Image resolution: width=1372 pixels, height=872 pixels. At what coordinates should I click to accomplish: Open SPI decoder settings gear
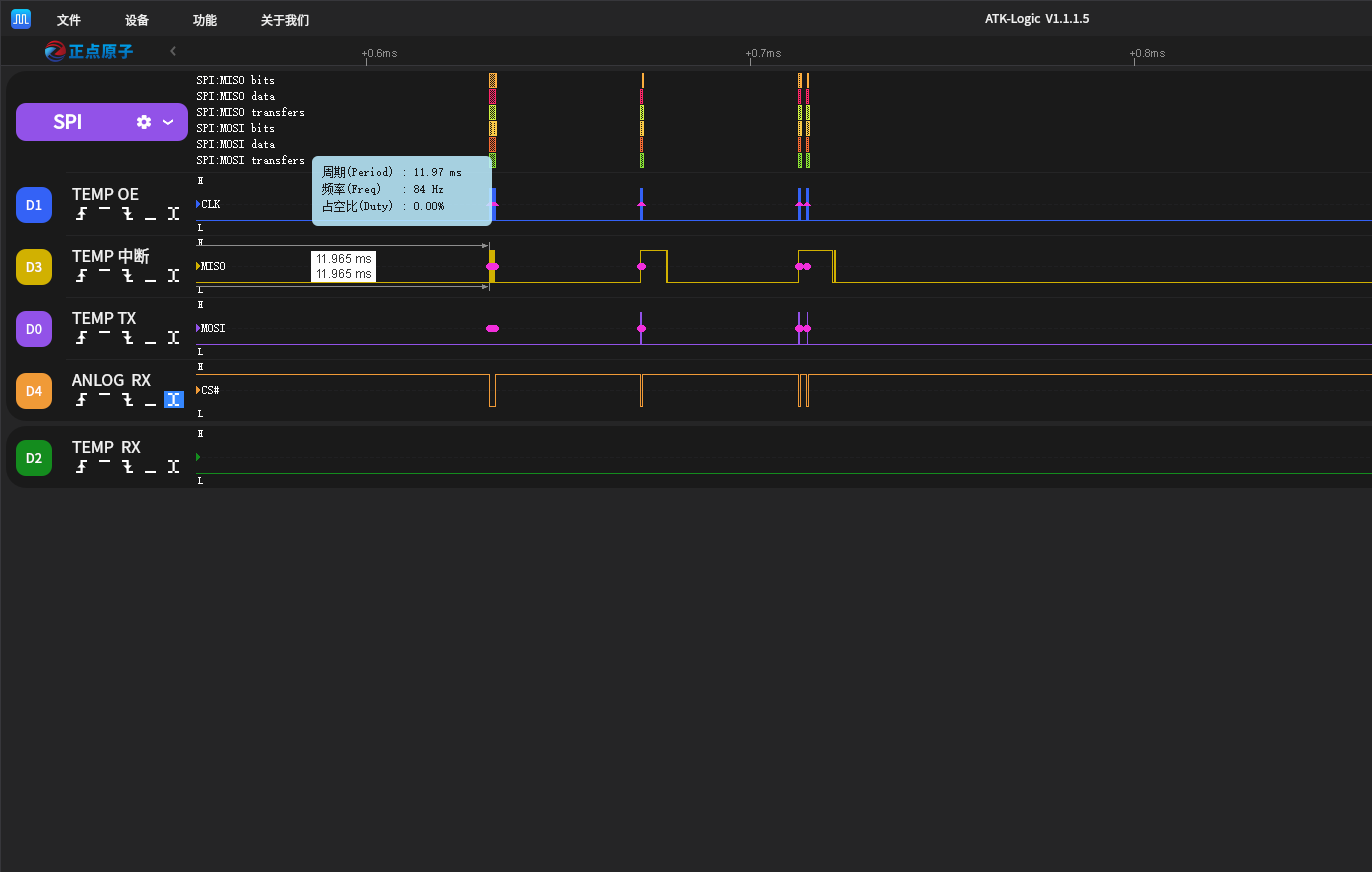144,122
